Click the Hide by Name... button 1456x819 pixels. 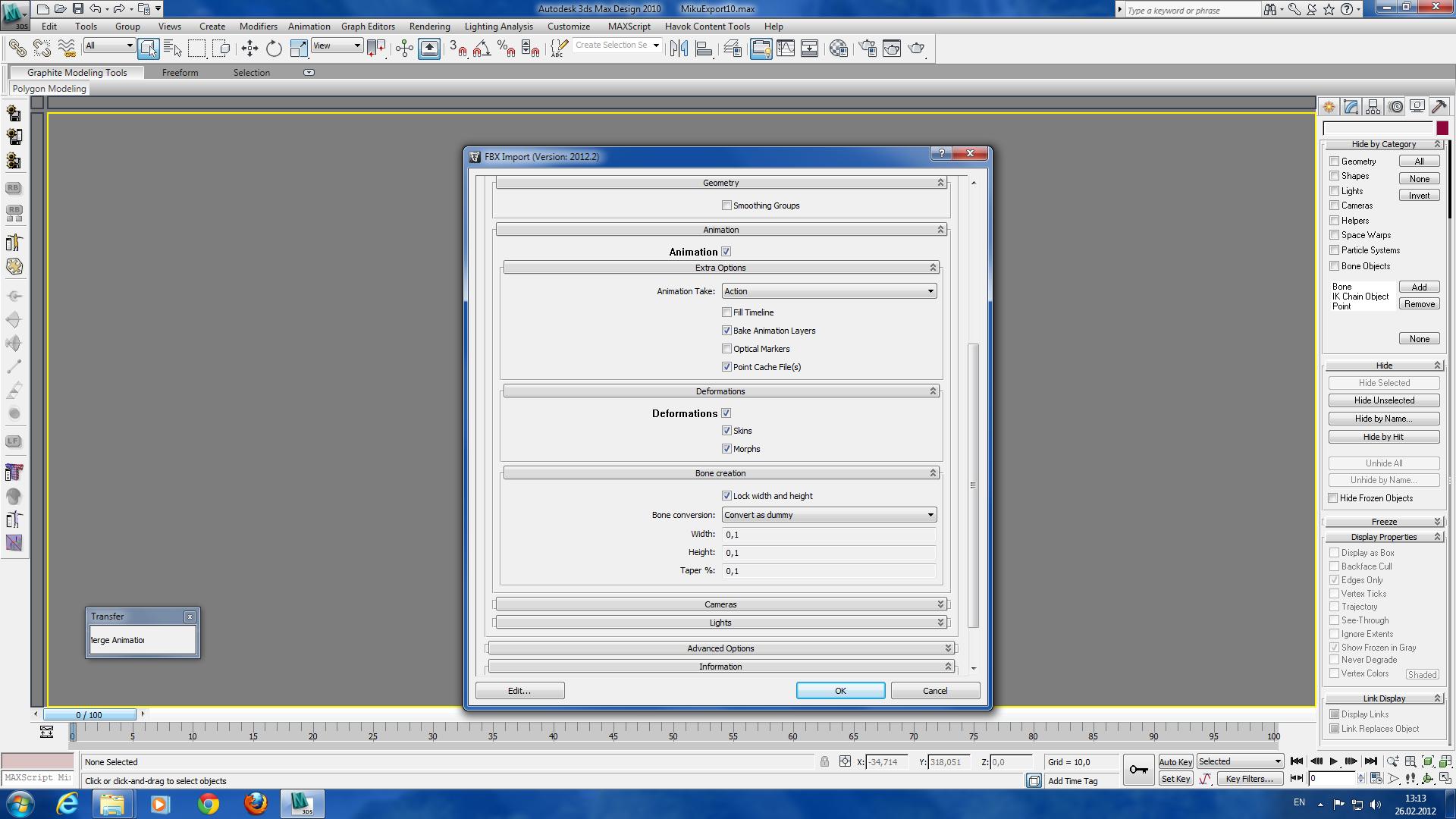pos(1384,419)
